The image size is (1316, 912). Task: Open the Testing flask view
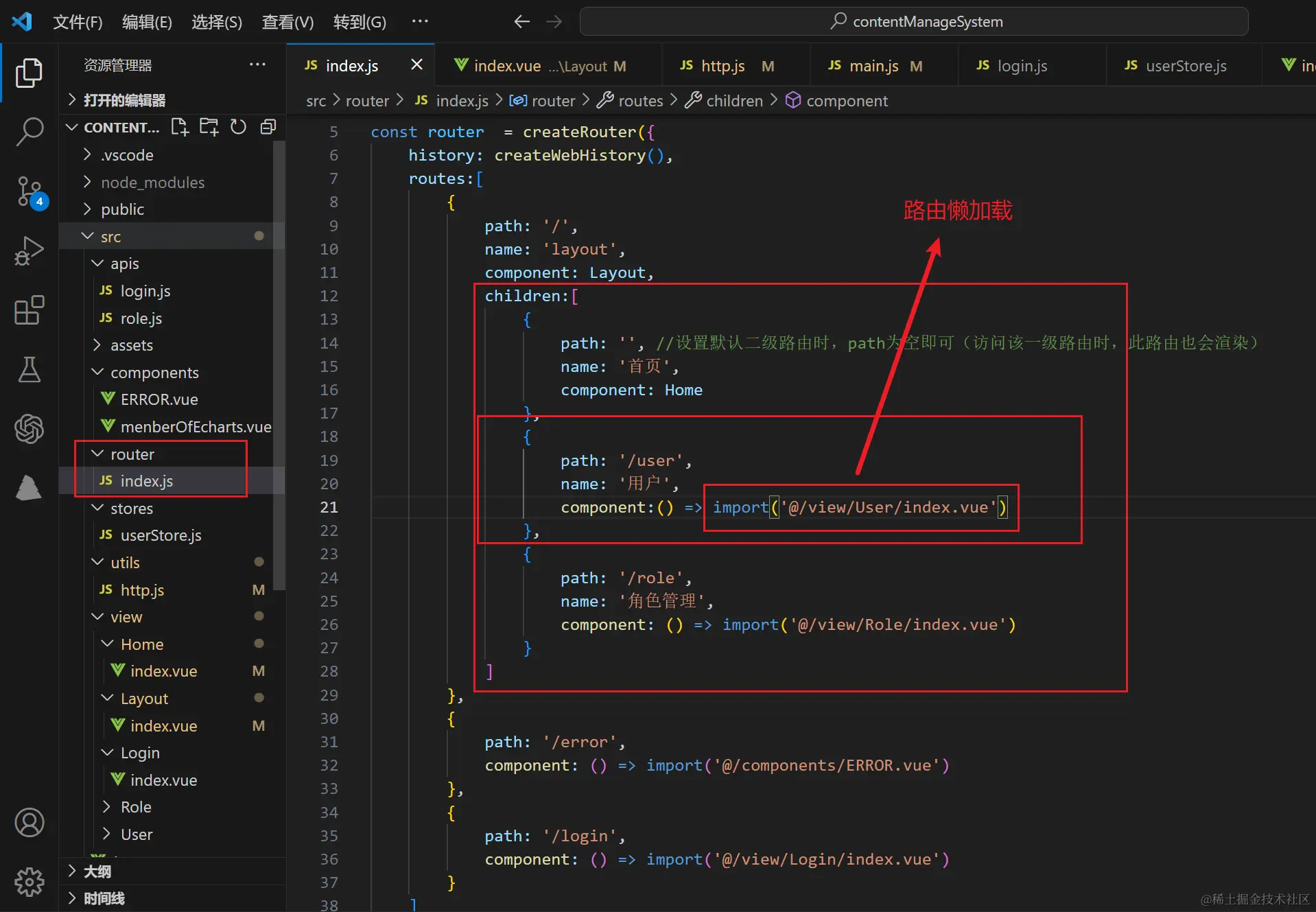[29, 370]
